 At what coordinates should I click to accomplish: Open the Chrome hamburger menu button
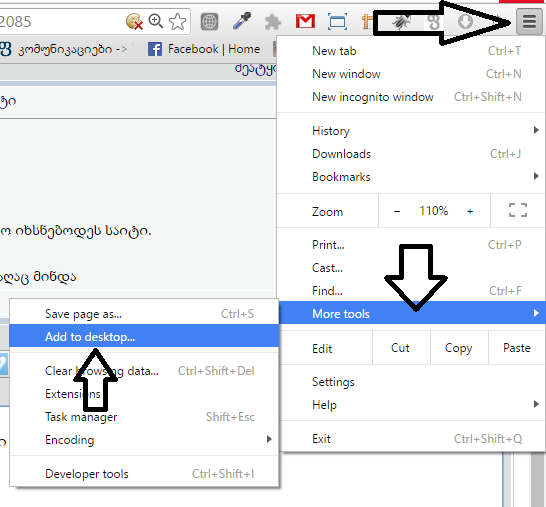(x=529, y=22)
